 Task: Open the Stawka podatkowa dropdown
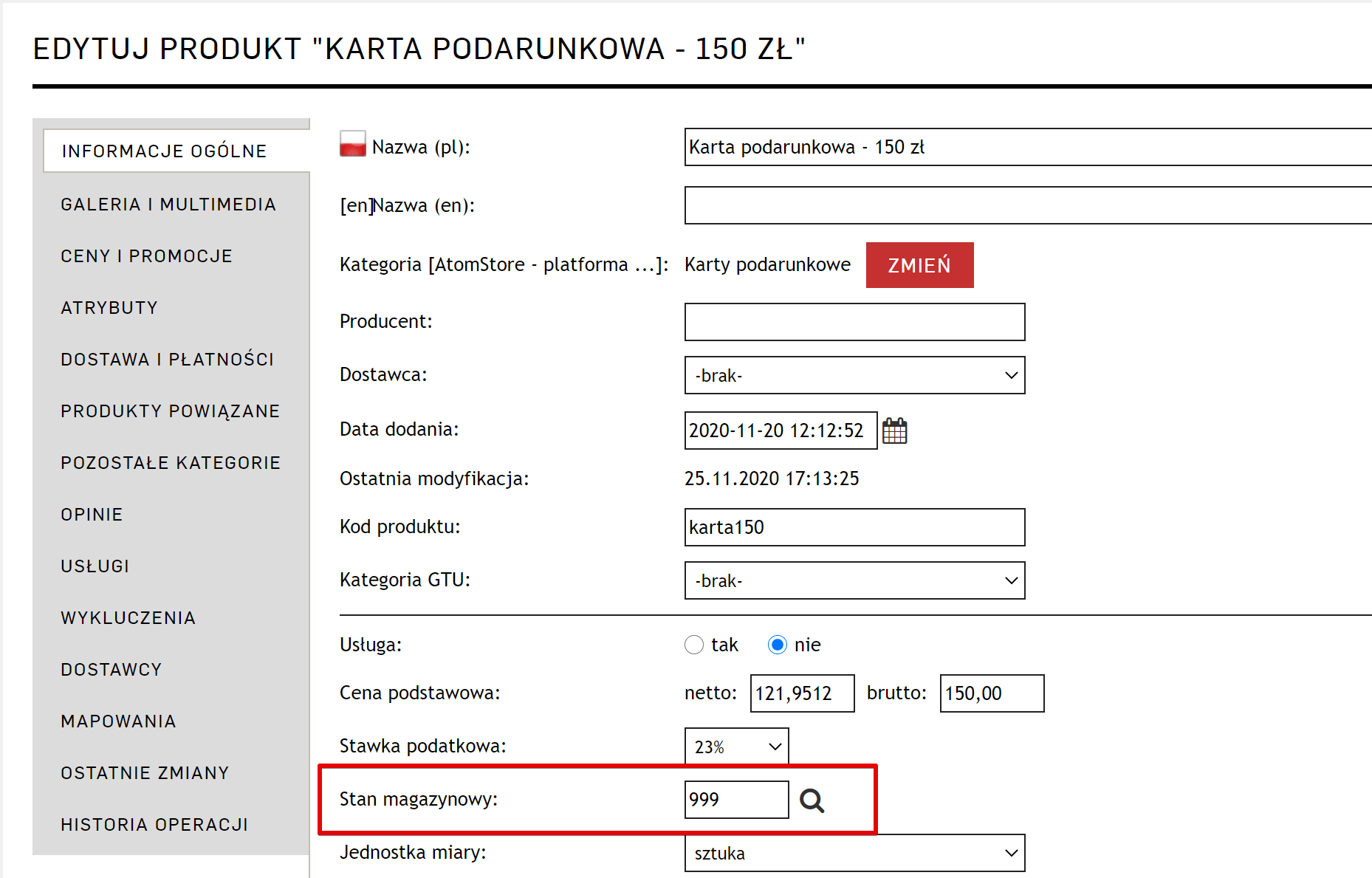coord(735,746)
